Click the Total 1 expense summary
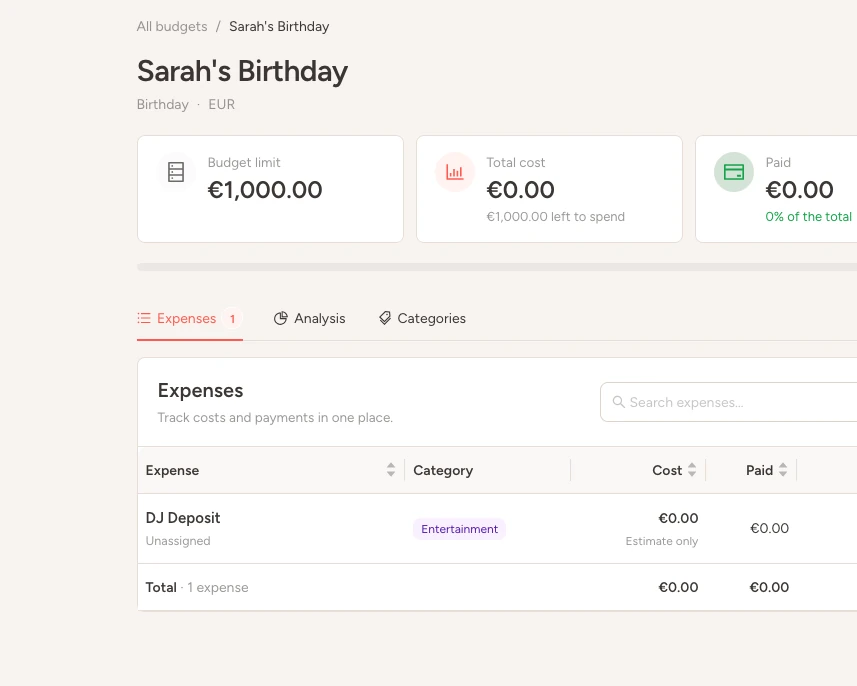The width and height of the screenshot is (857, 686). click(197, 587)
